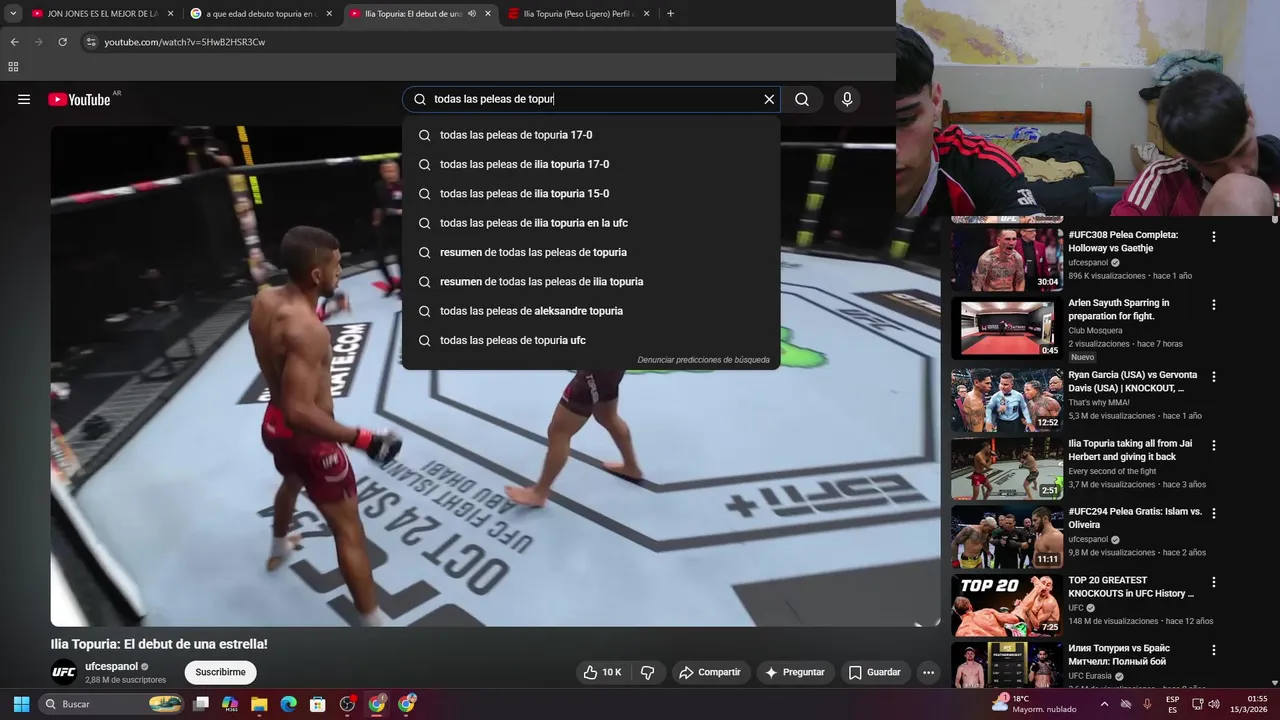This screenshot has width=1280, height=720.
Task: Close the Ilia Topuria Perfil tab
Action: [x=646, y=14]
